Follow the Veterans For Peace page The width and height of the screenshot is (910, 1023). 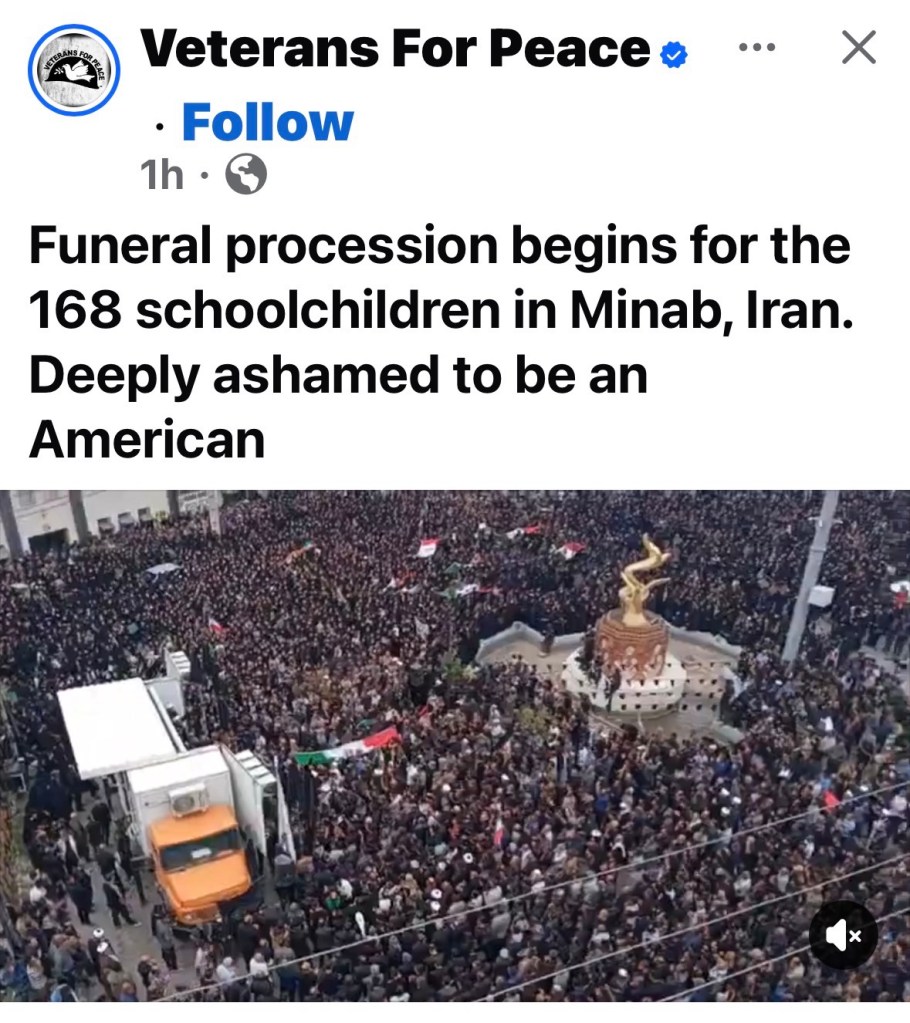tap(267, 122)
